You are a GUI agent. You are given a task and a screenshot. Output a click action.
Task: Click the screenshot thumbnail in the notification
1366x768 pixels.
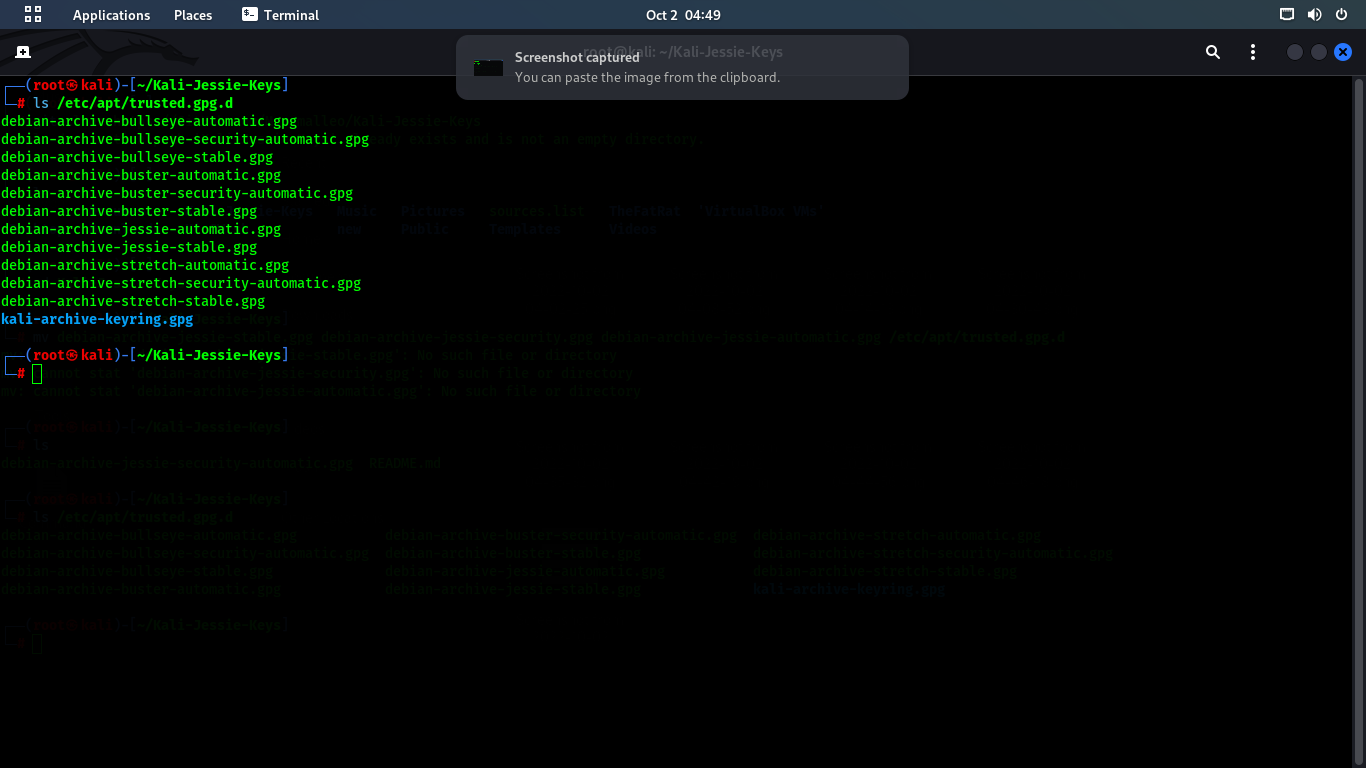pos(487,67)
